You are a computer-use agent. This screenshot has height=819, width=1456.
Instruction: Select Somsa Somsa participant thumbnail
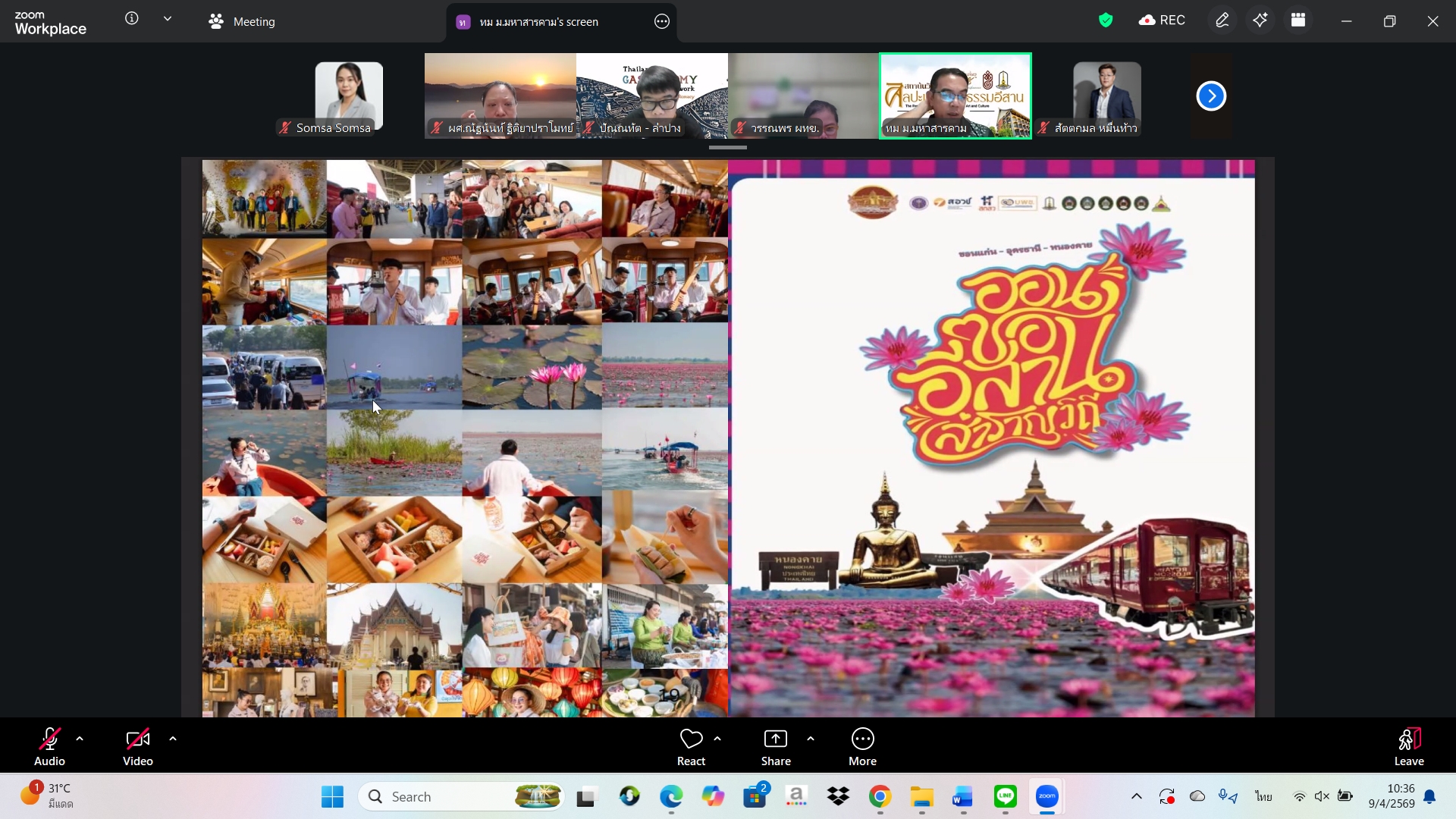(349, 97)
